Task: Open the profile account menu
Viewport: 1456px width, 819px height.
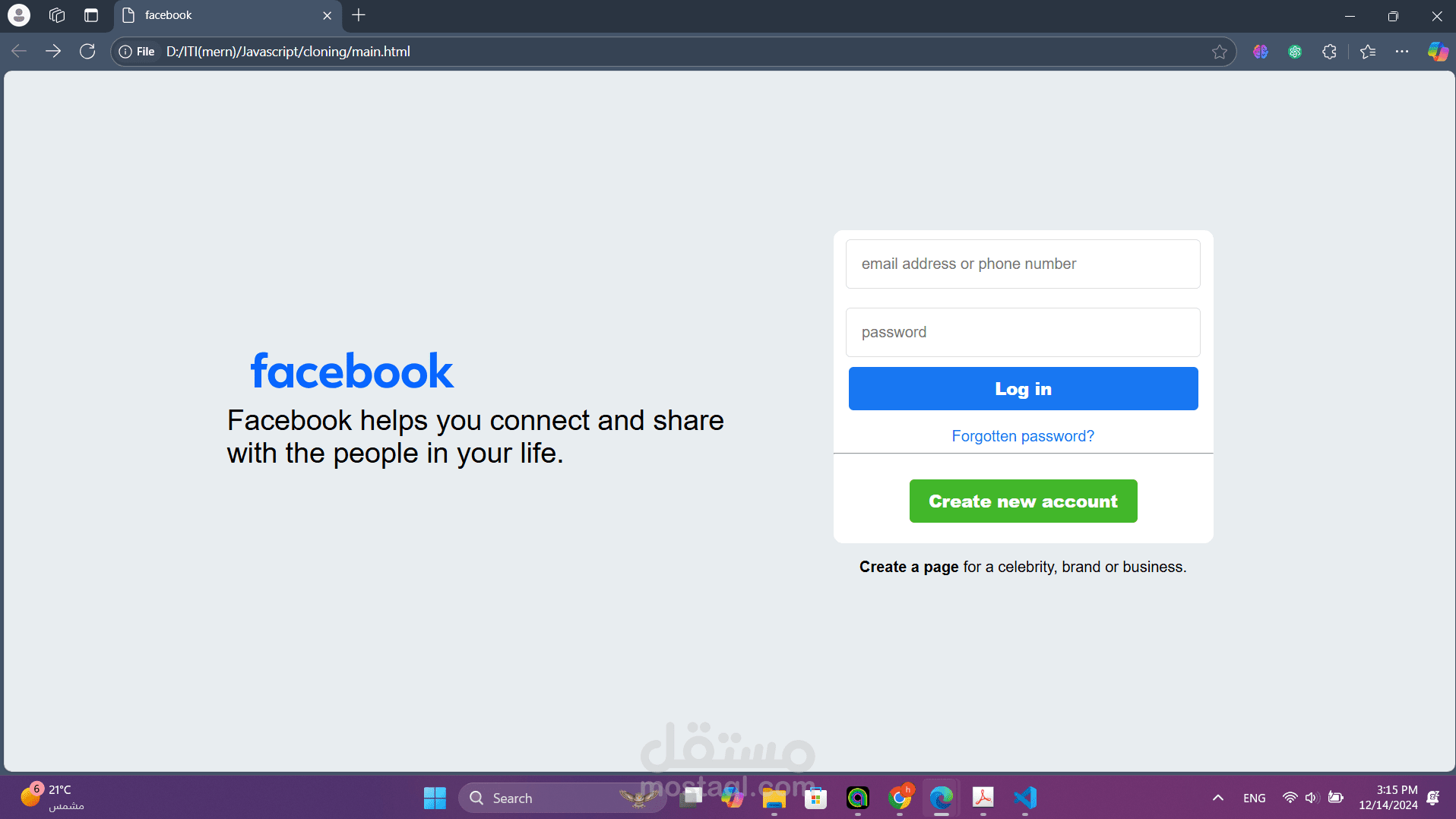Action: pyautogui.click(x=18, y=15)
